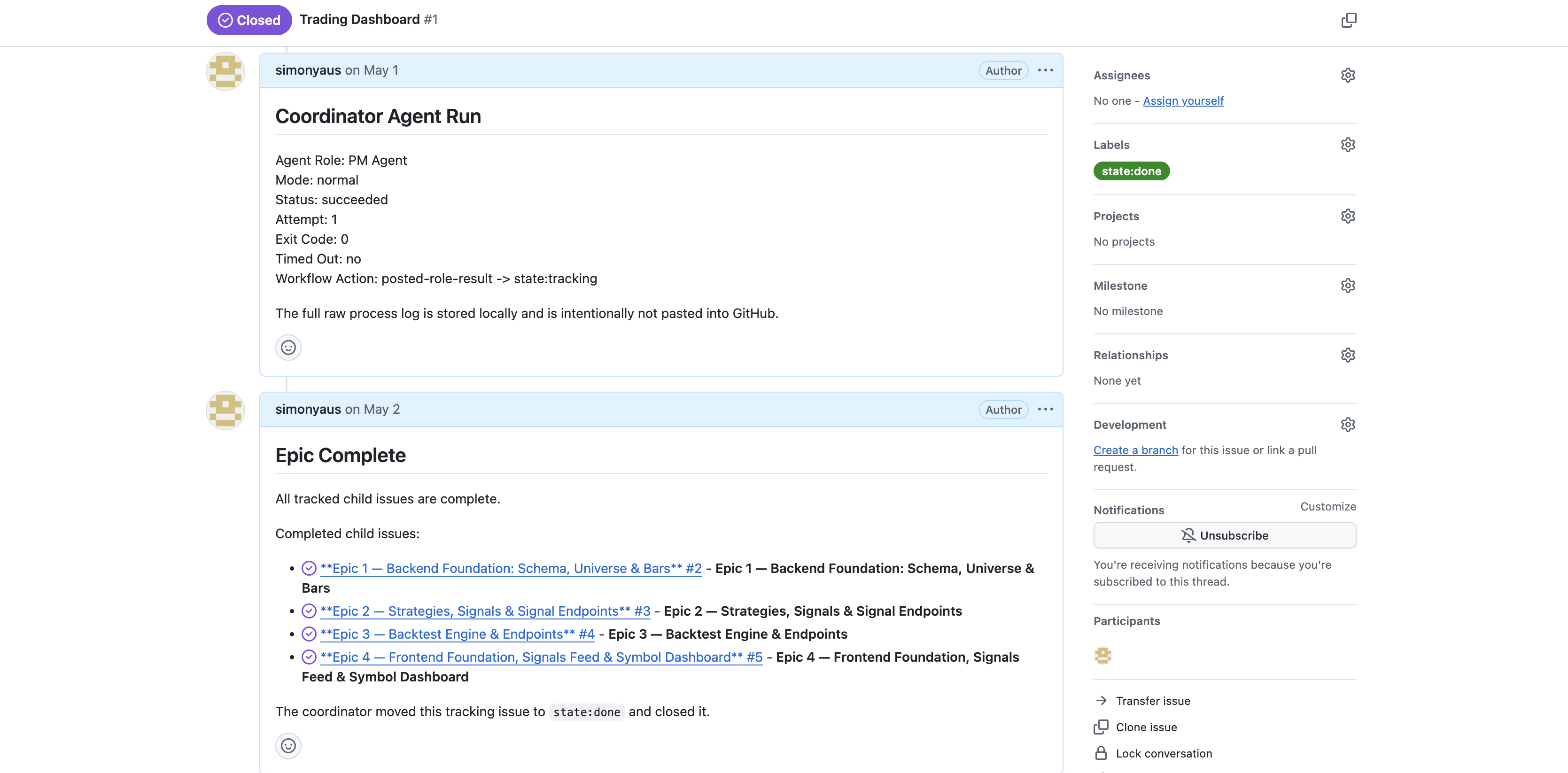1568x773 pixels.
Task: Click simonyaus username on May 2 comment
Action: [307, 409]
